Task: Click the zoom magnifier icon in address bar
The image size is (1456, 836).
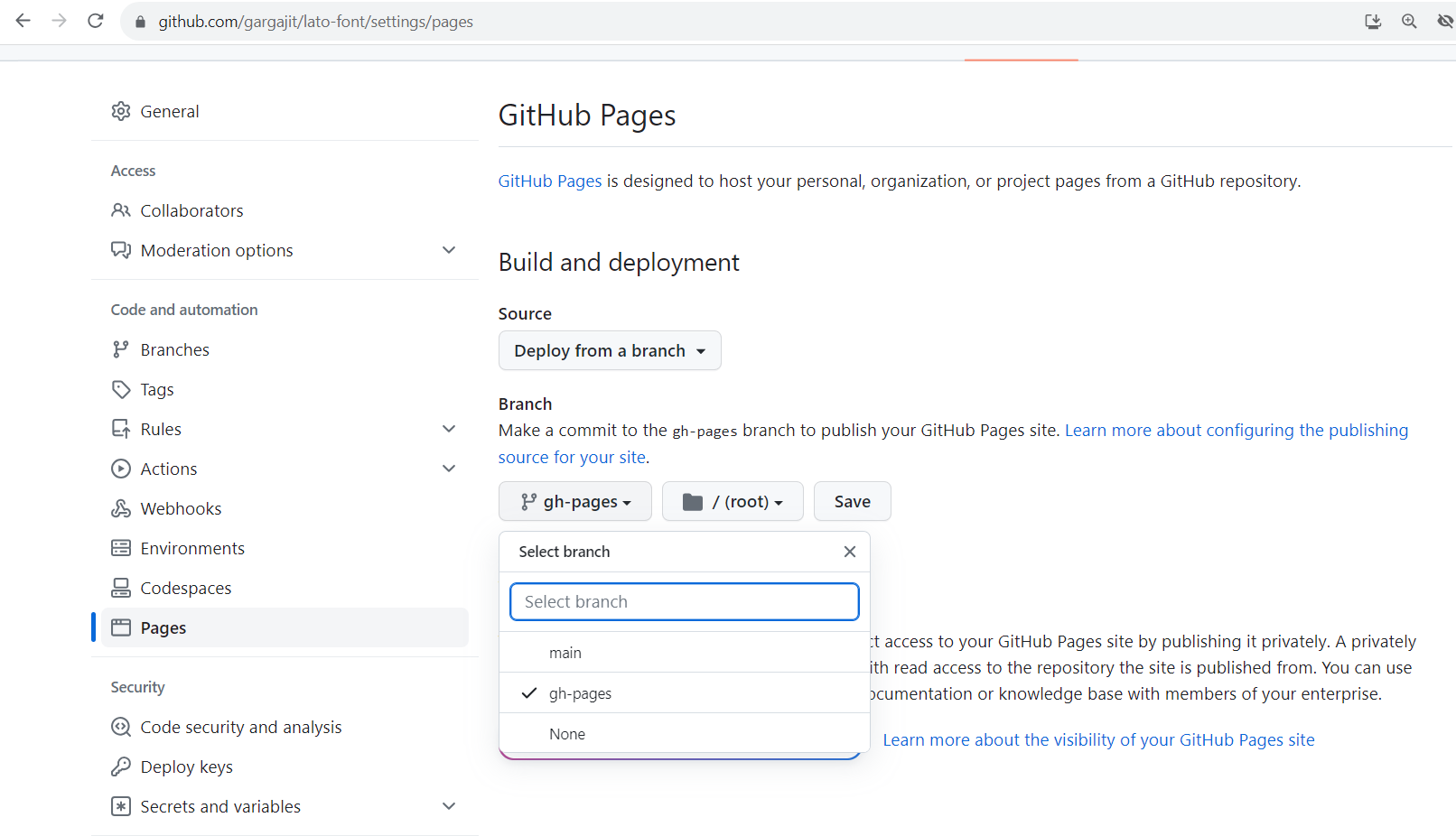Action: coord(1409,22)
